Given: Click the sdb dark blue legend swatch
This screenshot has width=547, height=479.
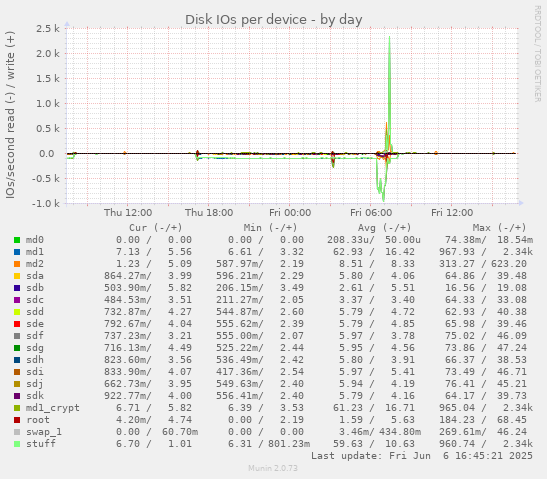Looking at the screenshot, I should click(17, 288).
